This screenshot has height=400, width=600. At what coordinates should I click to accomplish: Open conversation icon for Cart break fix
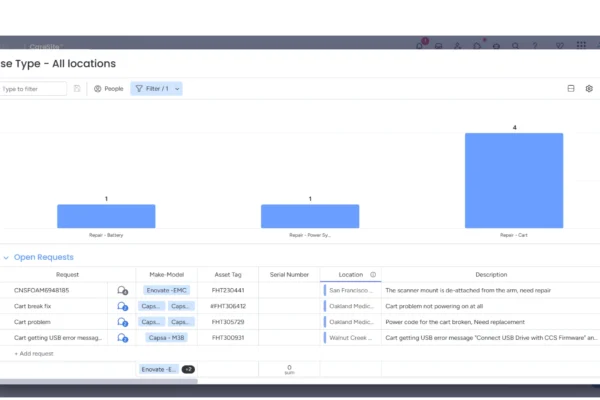pyautogui.click(x=122, y=306)
